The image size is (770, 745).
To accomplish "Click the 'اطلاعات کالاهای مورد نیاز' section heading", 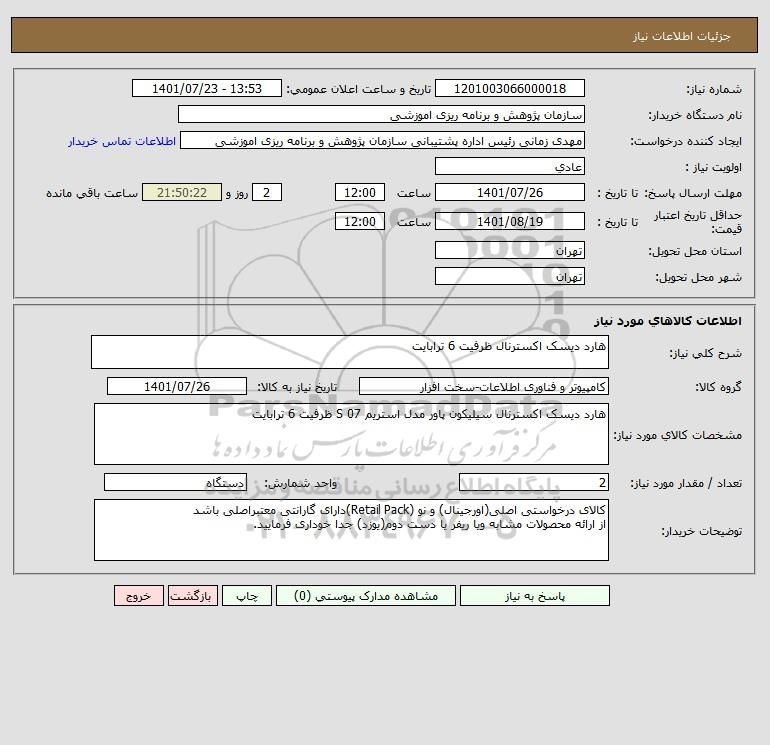I will [668, 321].
